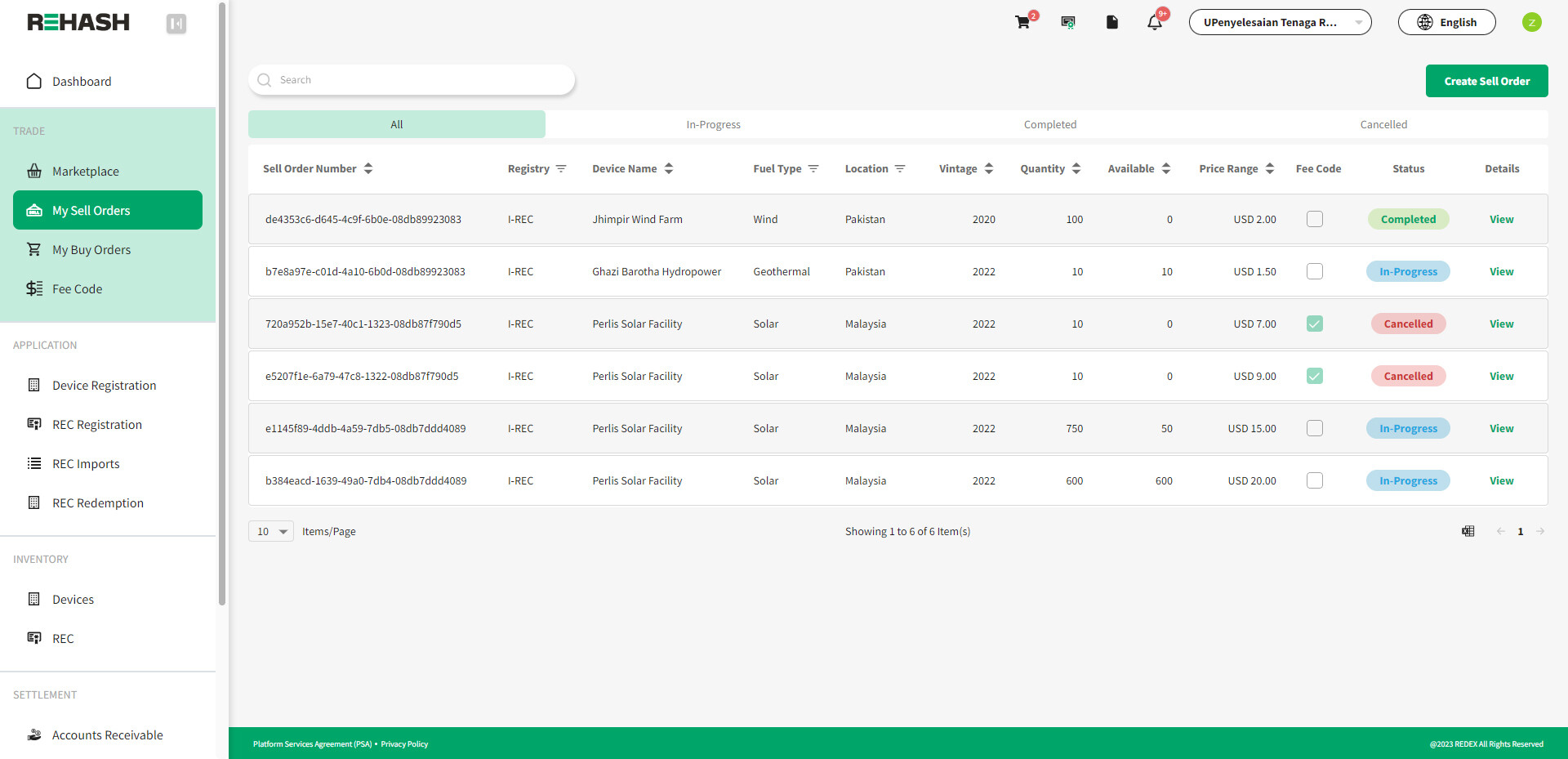Uncheck Fee Code on the cancelled Perlis Solar order
Screen dimensions: 1568x759
pyautogui.click(x=1314, y=324)
